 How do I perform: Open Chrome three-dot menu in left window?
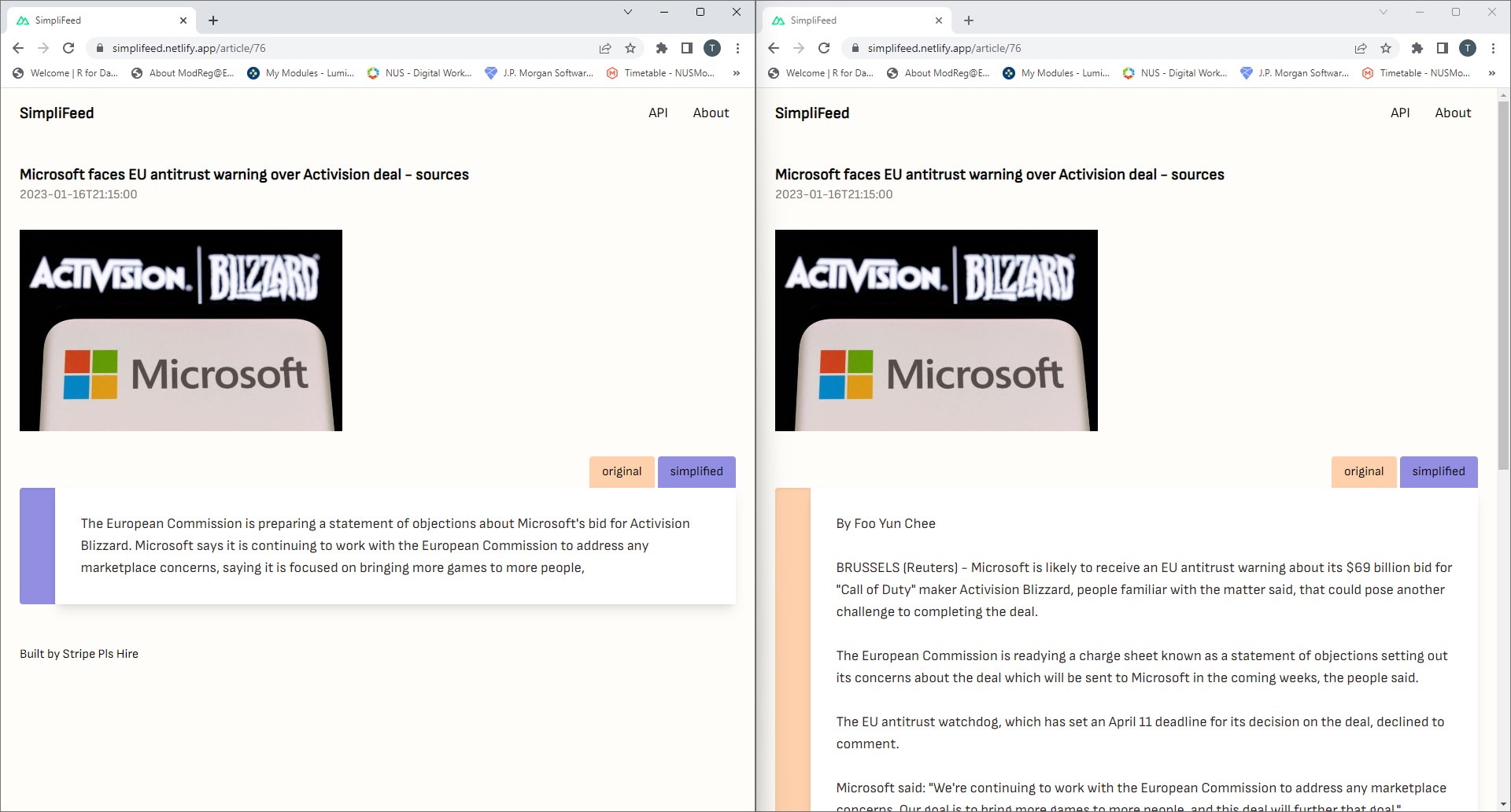click(737, 48)
